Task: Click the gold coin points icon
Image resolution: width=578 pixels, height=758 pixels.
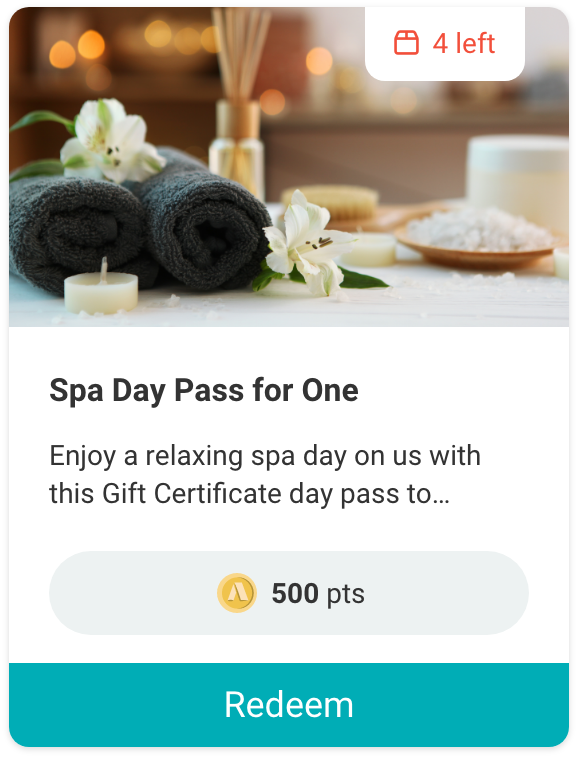Action: point(236,593)
